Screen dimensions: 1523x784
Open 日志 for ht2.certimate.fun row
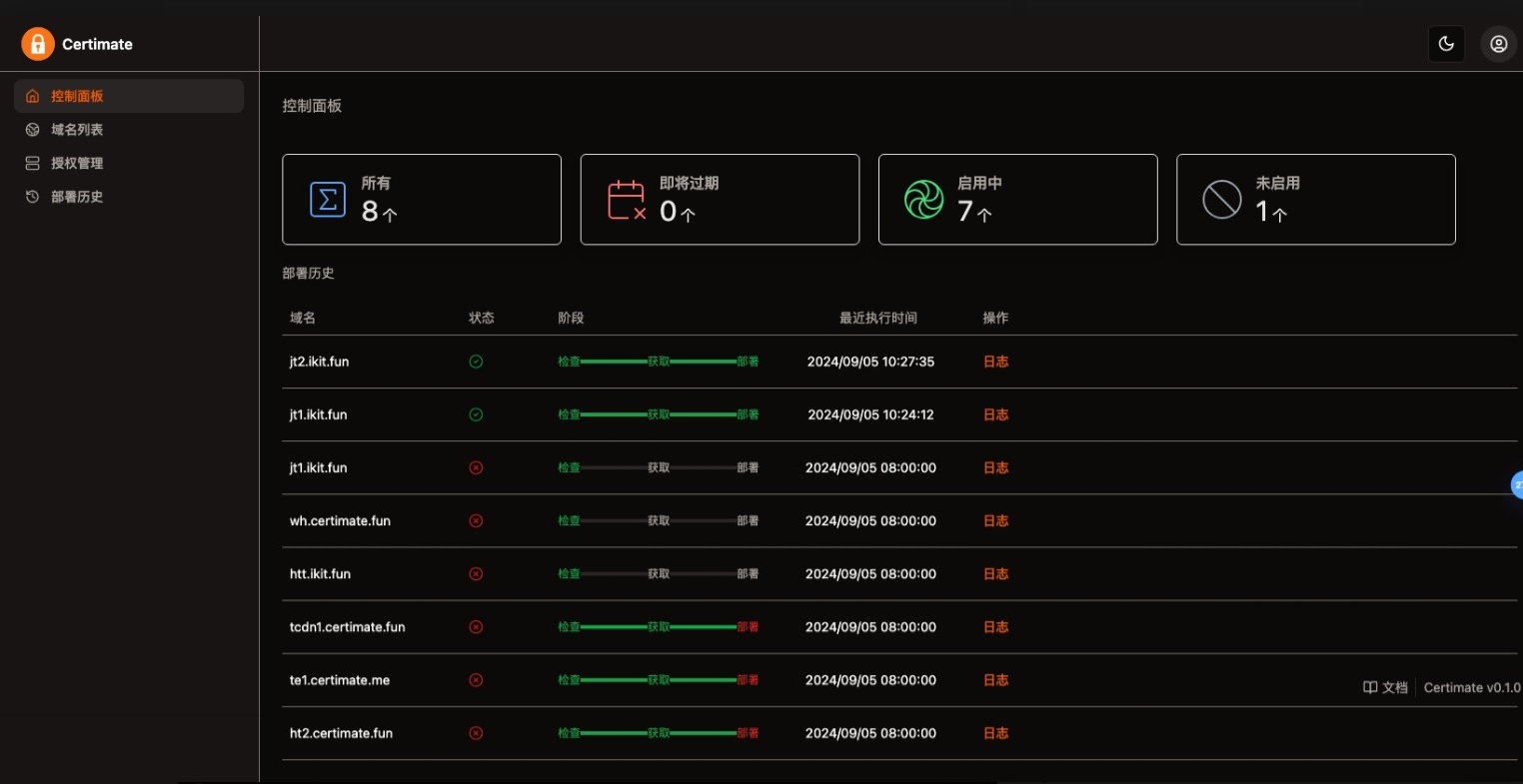click(995, 733)
